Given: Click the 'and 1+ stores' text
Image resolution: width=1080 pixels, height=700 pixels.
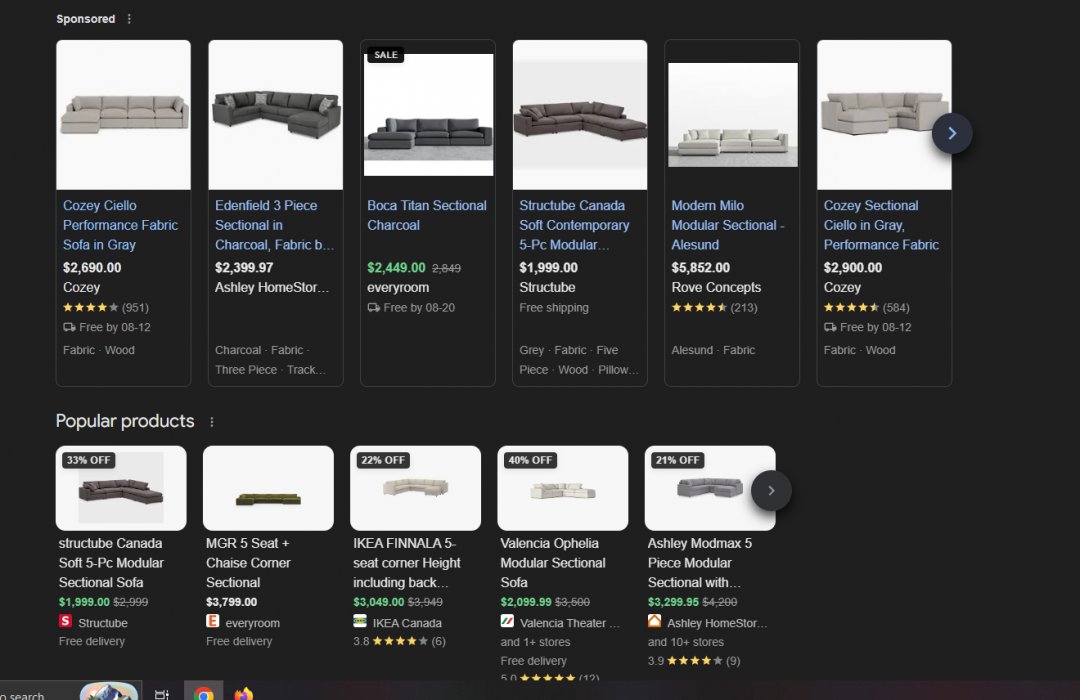Looking at the screenshot, I should (x=535, y=641).
